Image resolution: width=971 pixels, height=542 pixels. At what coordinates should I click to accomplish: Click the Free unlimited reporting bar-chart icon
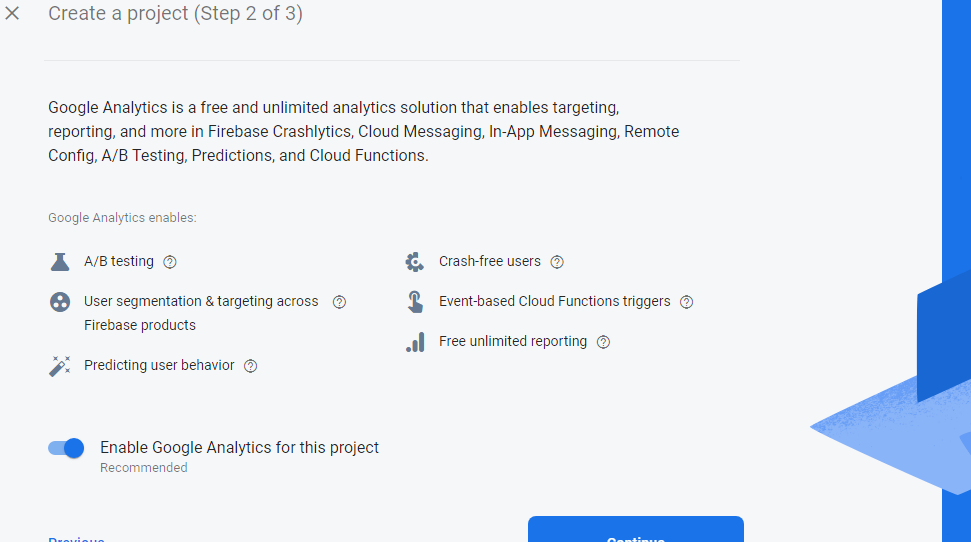pyautogui.click(x=416, y=342)
